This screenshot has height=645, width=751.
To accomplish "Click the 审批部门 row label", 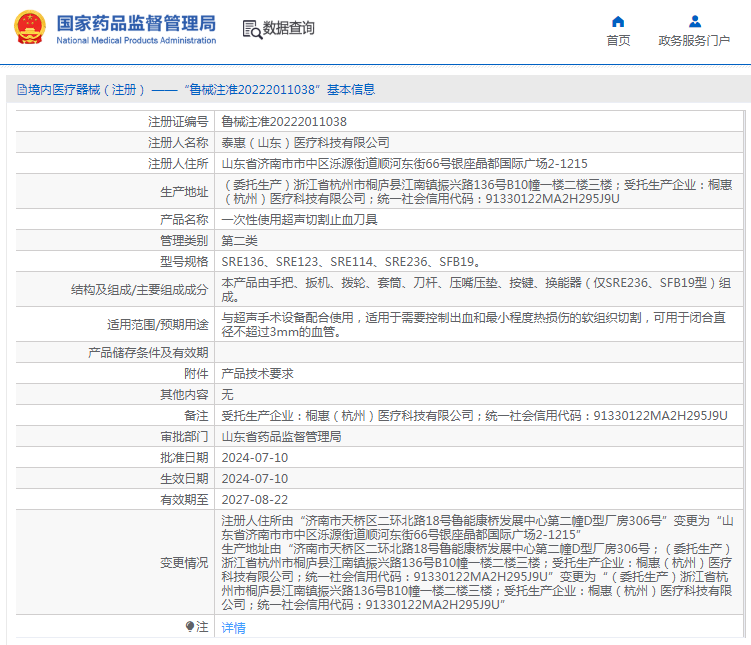I will point(184,437).
